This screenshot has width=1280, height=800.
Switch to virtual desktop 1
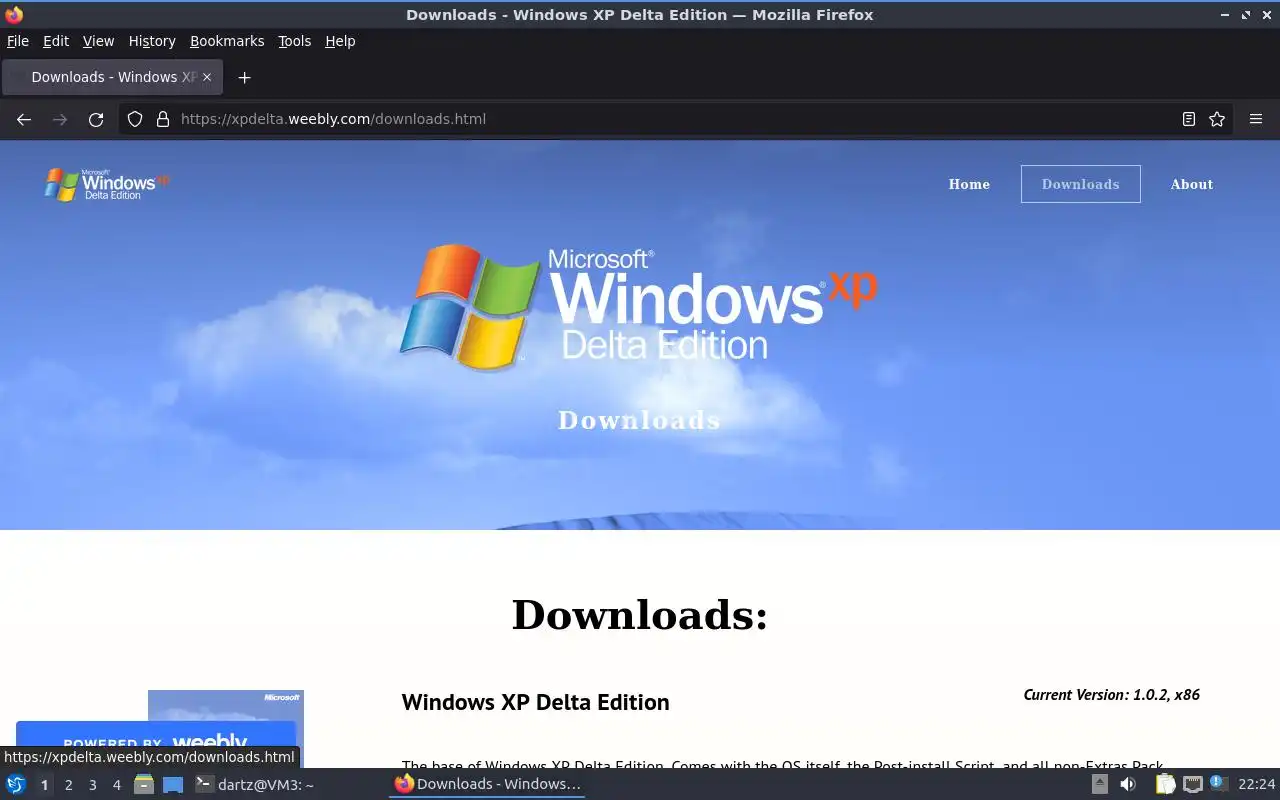tap(44, 785)
